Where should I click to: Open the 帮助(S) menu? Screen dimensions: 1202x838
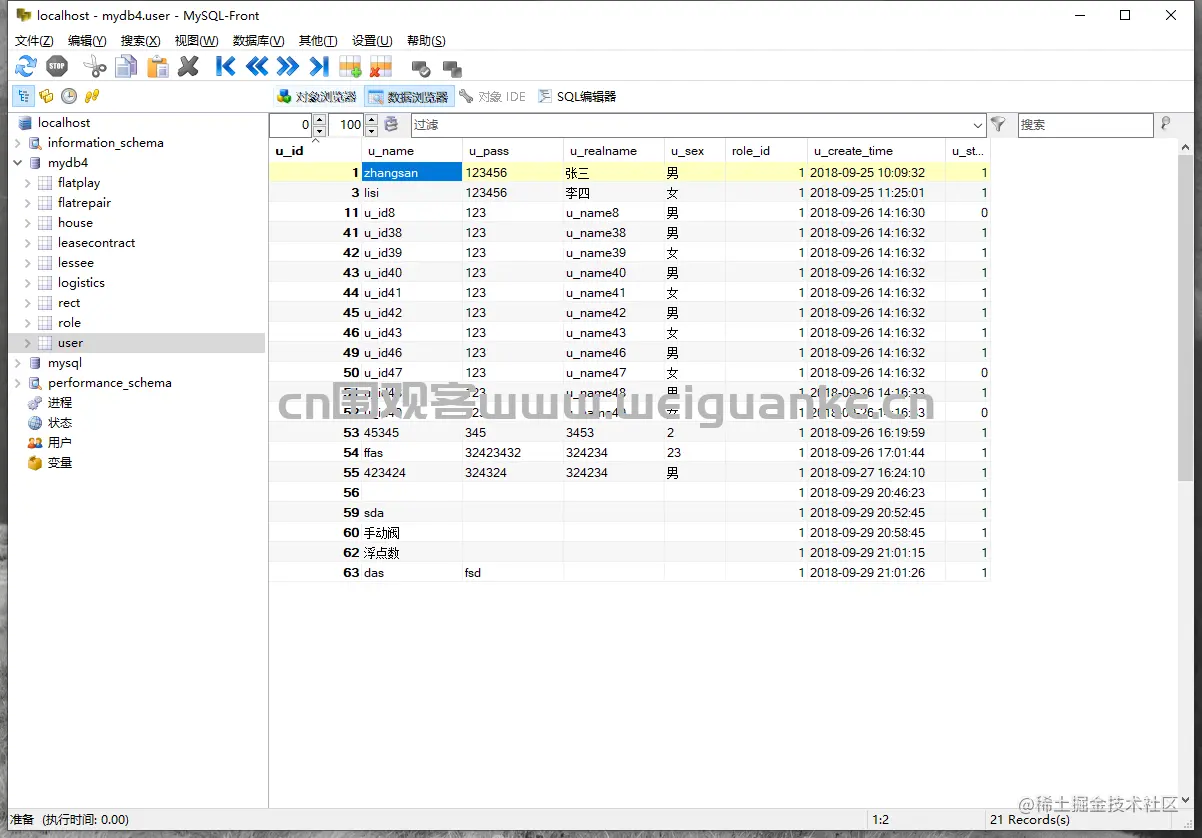(426, 40)
